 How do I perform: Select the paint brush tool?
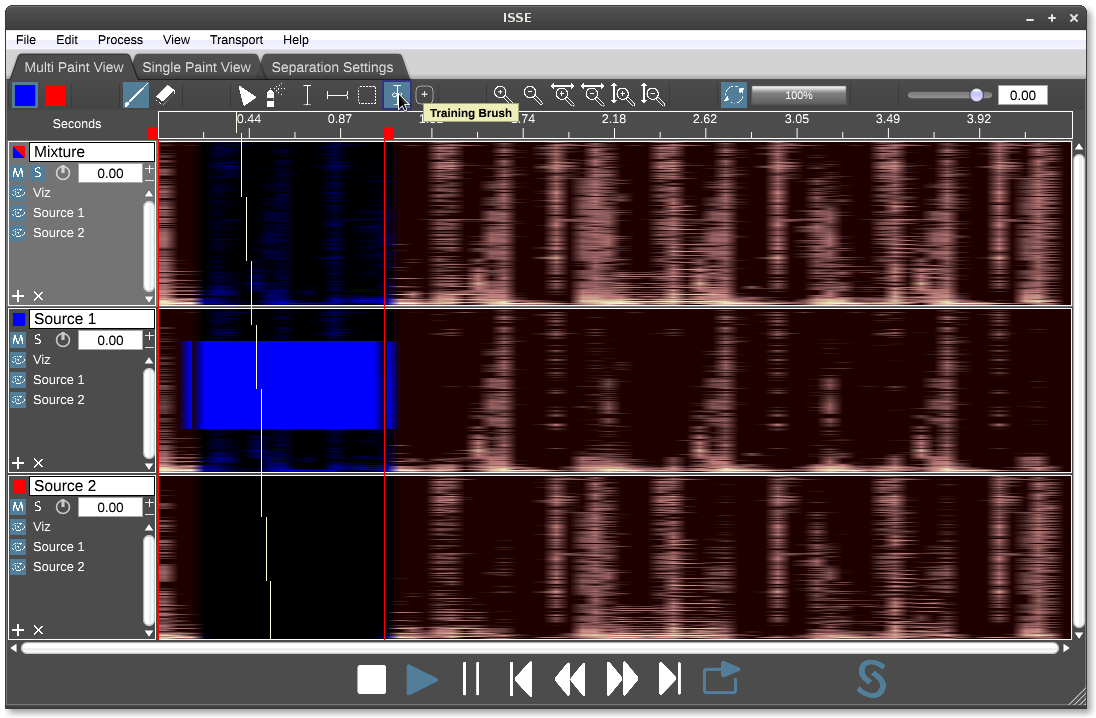click(x=136, y=95)
